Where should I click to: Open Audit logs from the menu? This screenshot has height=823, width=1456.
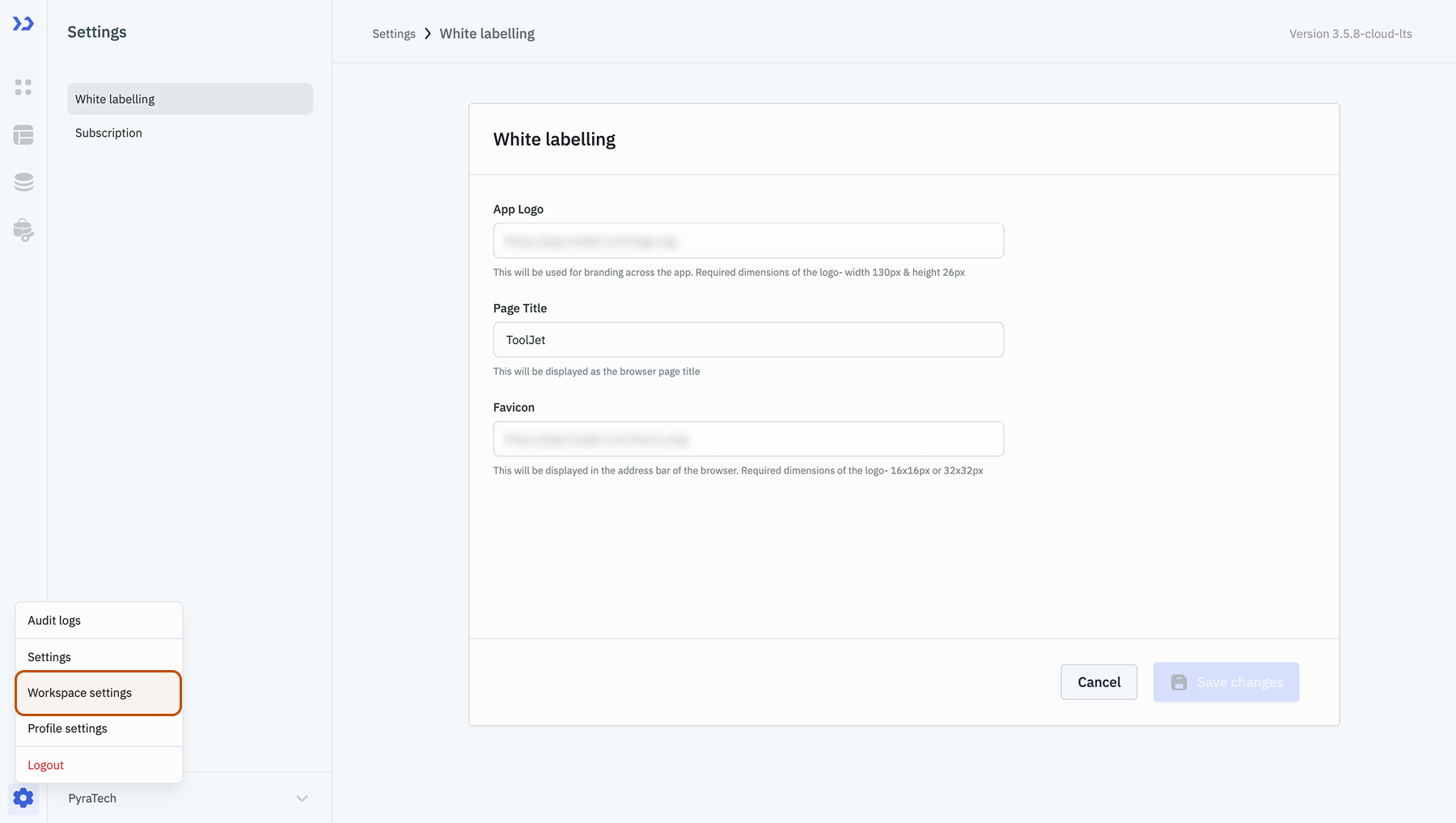pyautogui.click(x=53, y=620)
